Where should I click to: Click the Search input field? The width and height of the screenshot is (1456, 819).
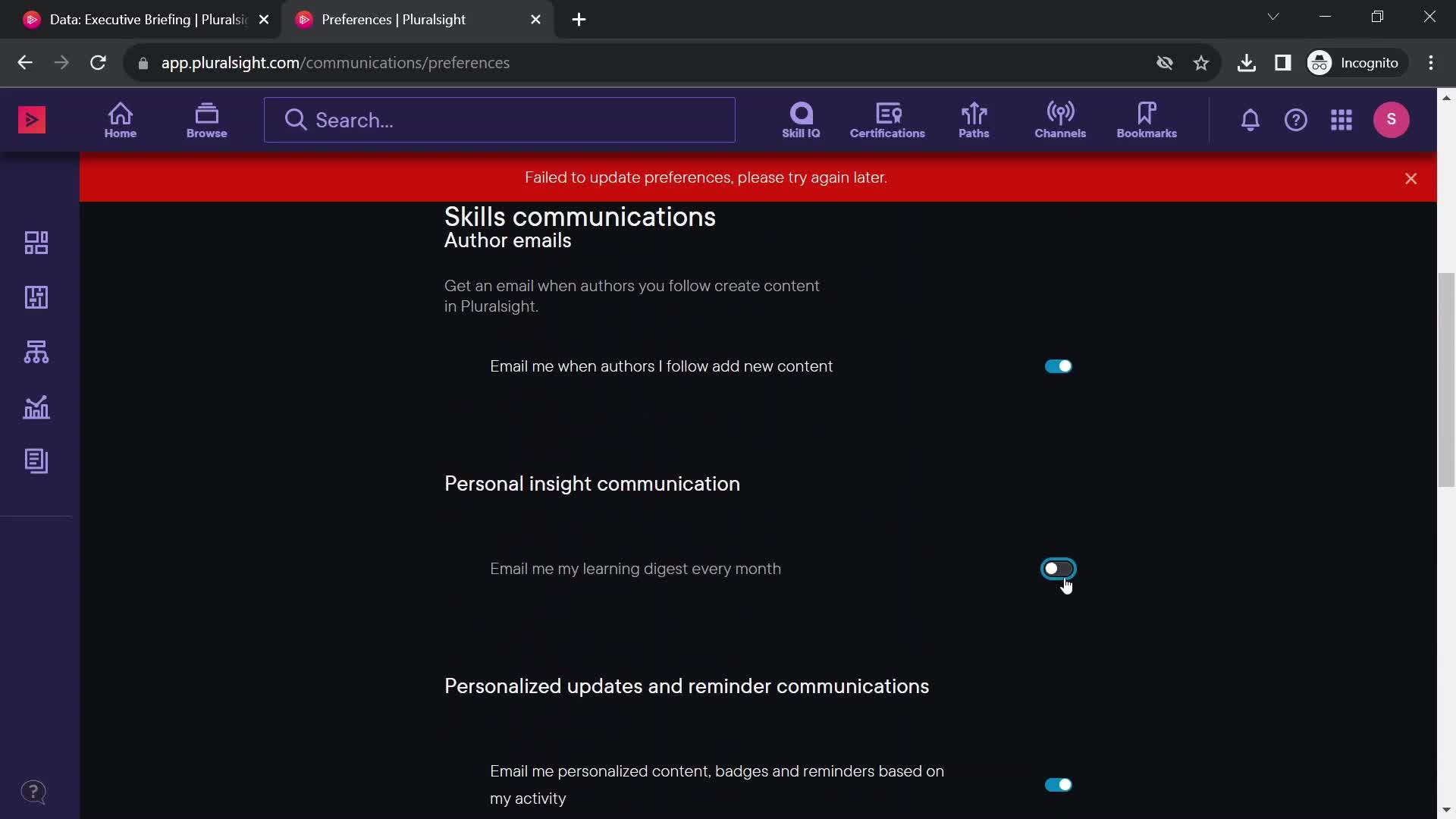pyautogui.click(x=500, y=120)
